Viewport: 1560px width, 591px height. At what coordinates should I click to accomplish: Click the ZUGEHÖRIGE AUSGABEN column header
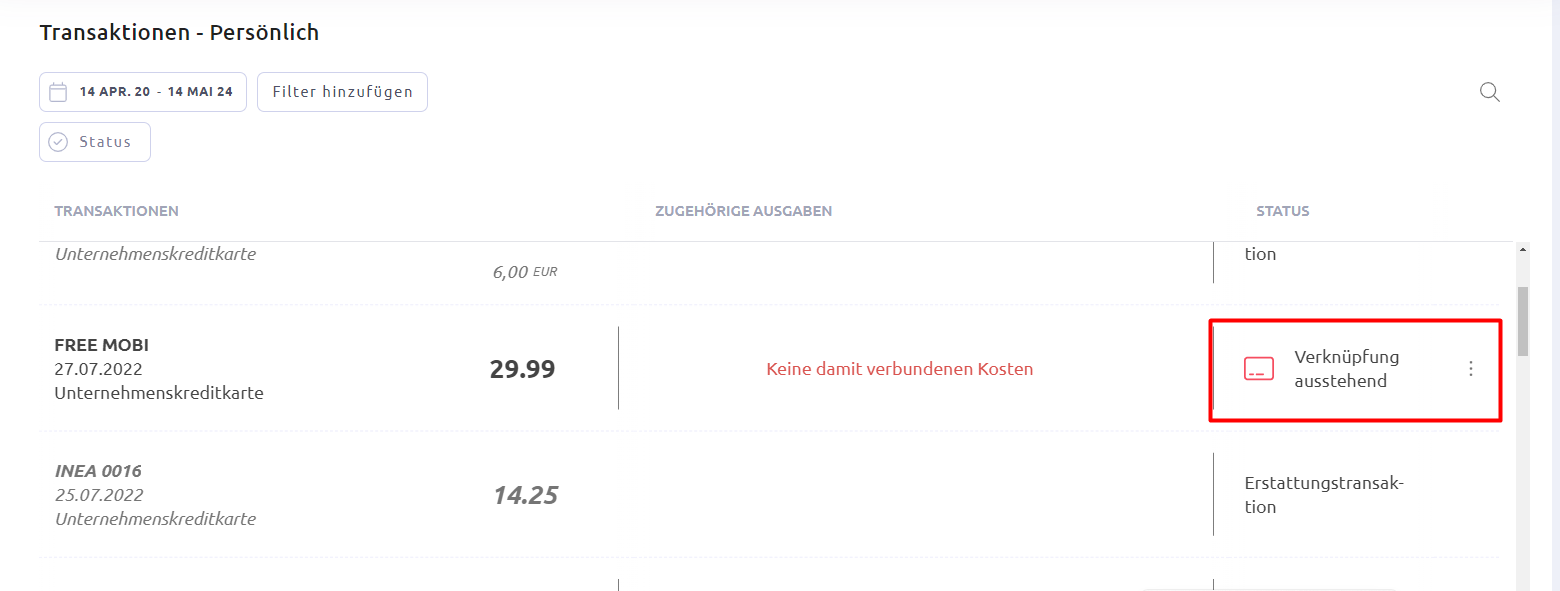tap(743, 211)
